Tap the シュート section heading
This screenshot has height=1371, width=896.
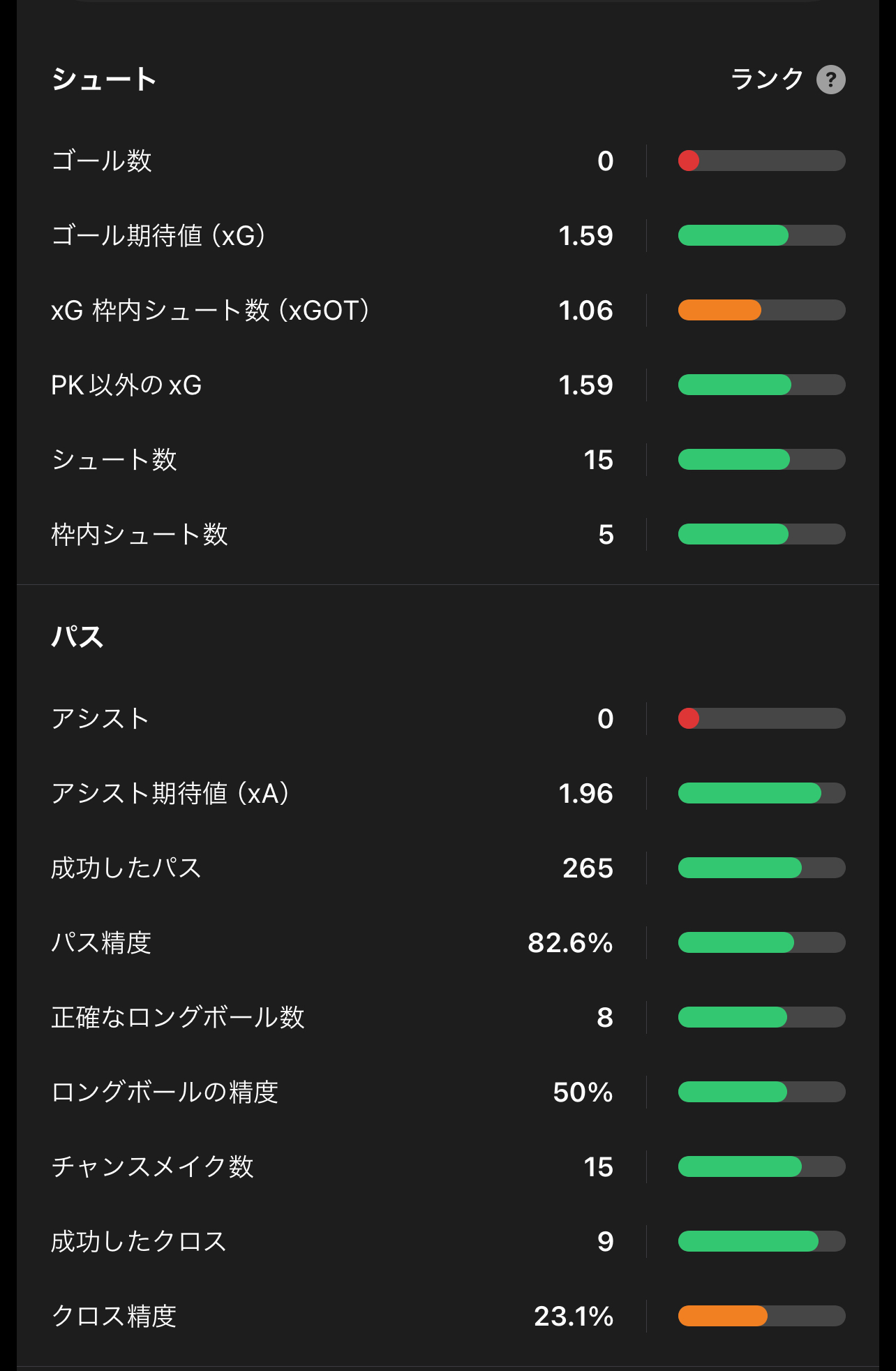click(x=104, y=79)
